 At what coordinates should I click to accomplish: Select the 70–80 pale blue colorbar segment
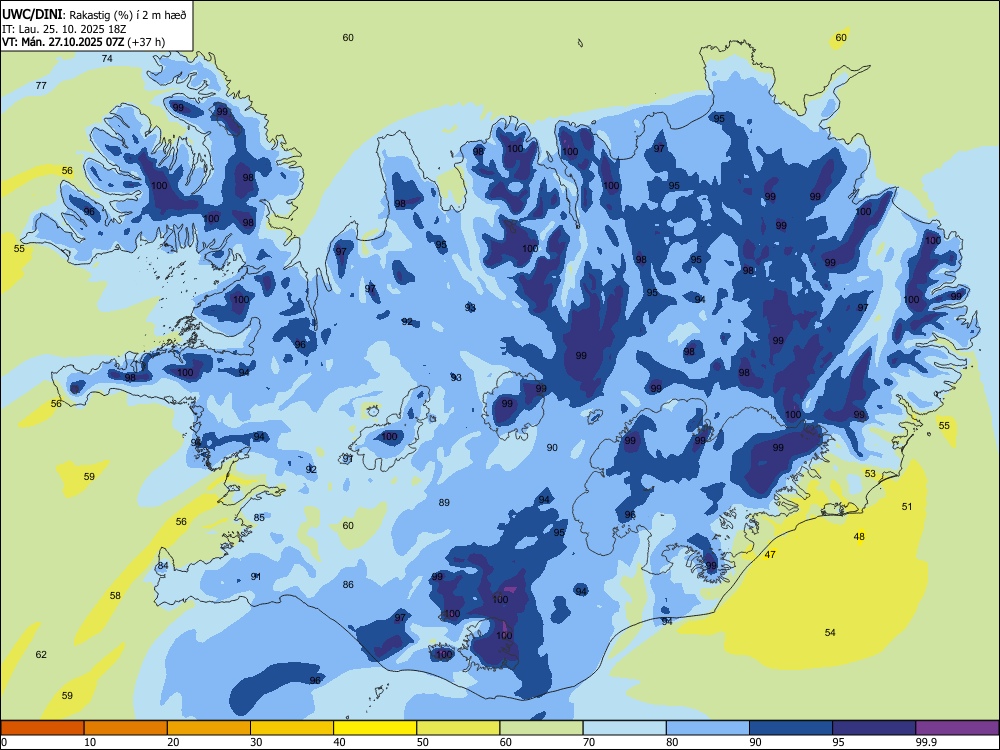pos(624,728)
